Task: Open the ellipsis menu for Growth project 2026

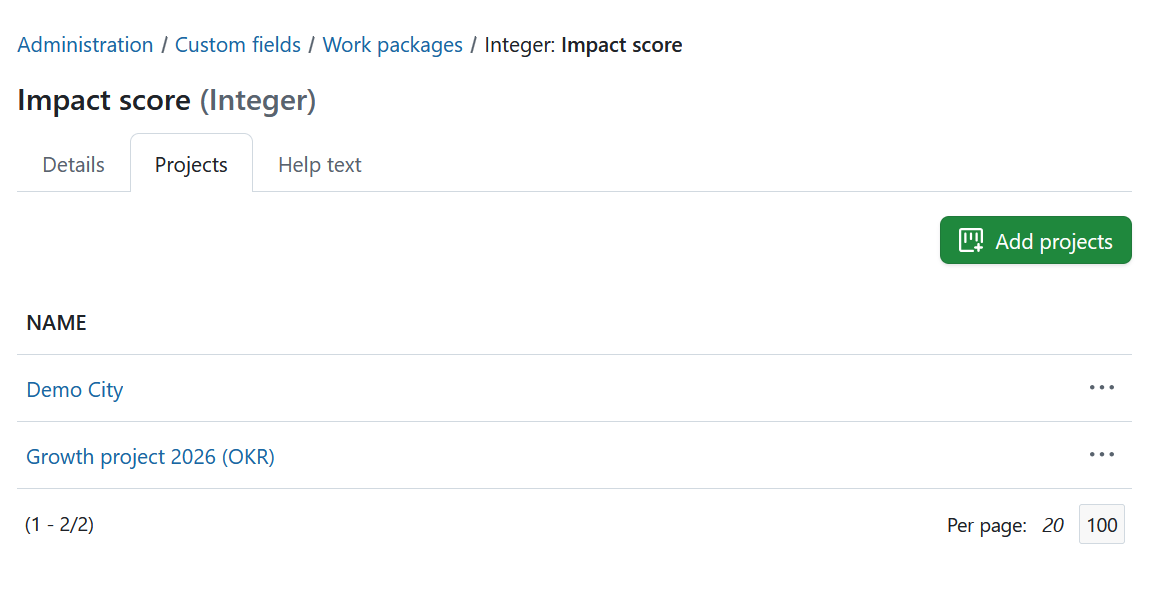Action: (1101, 455)
